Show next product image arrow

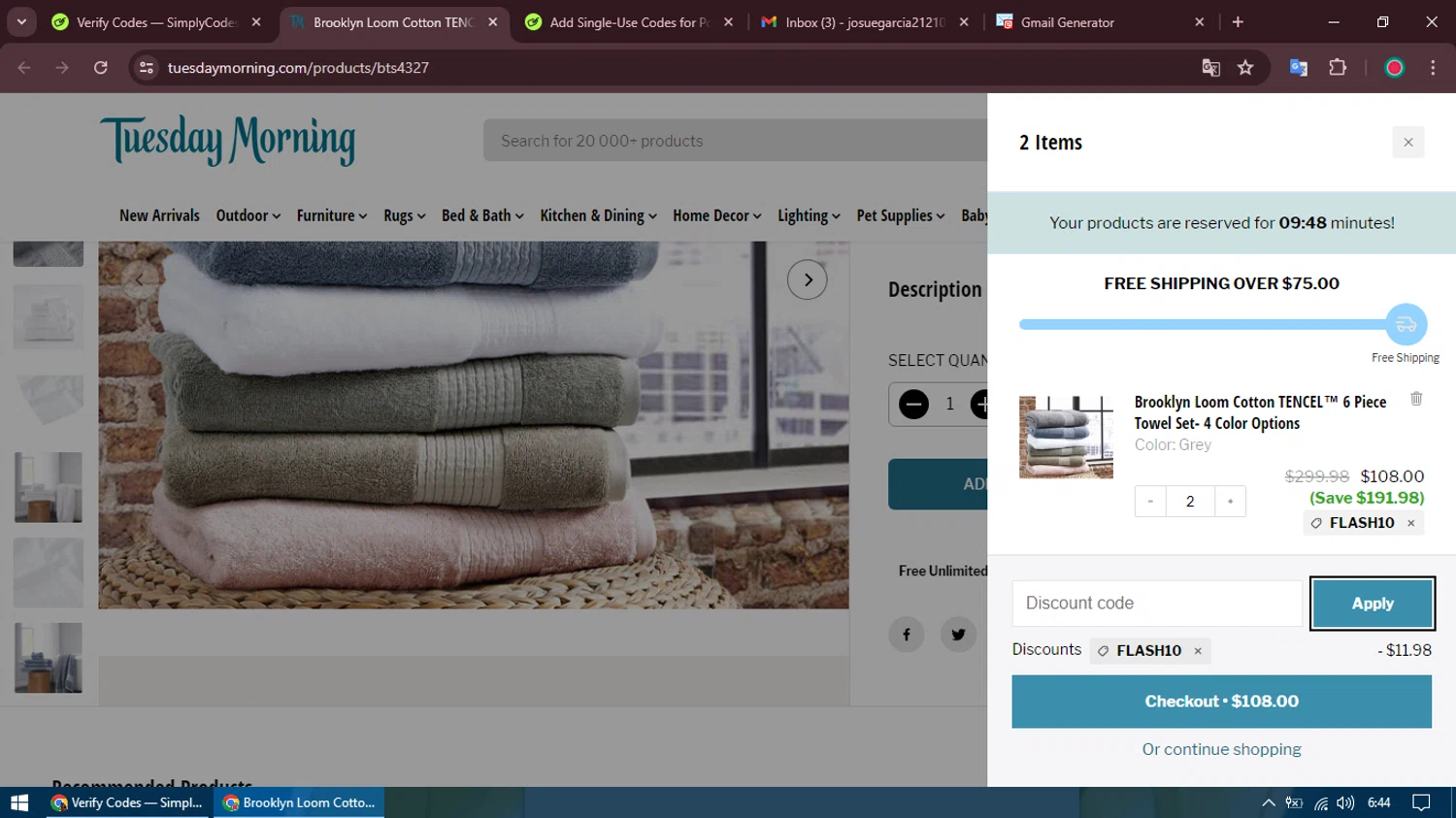808,280
